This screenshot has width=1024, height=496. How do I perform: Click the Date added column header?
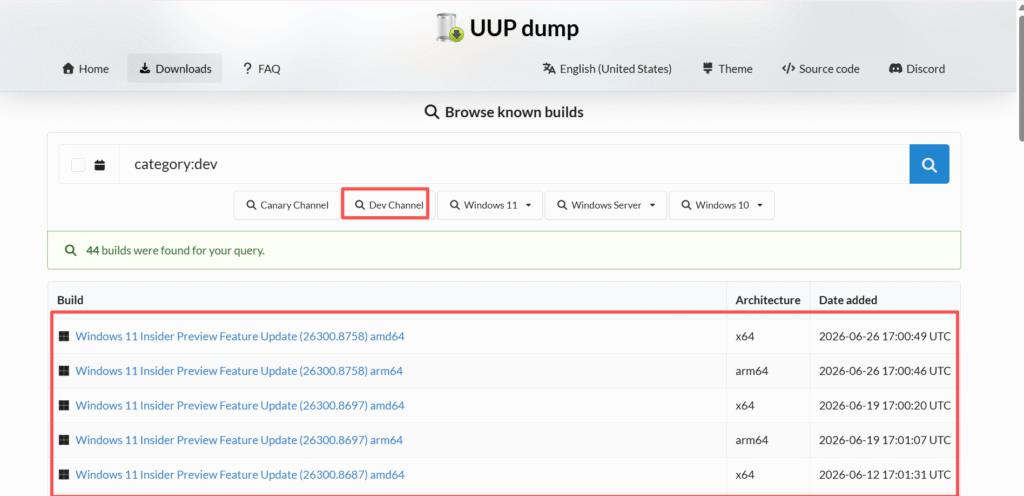[848, 300]
